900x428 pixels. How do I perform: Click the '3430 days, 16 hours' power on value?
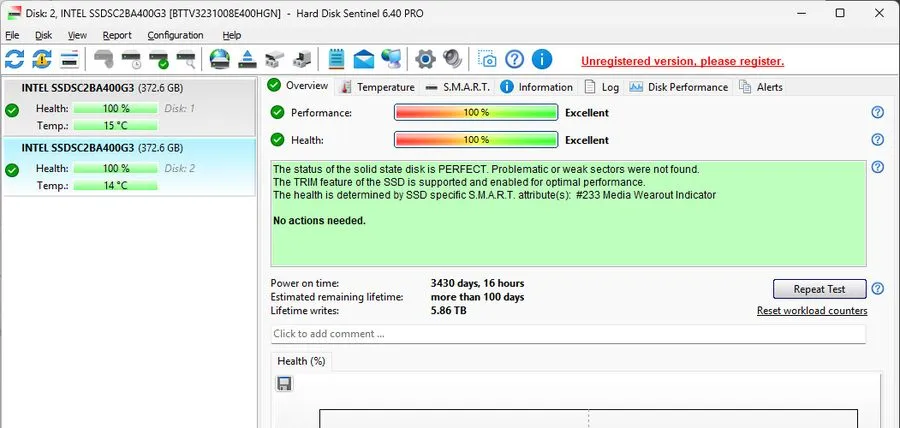coord(477,283)
